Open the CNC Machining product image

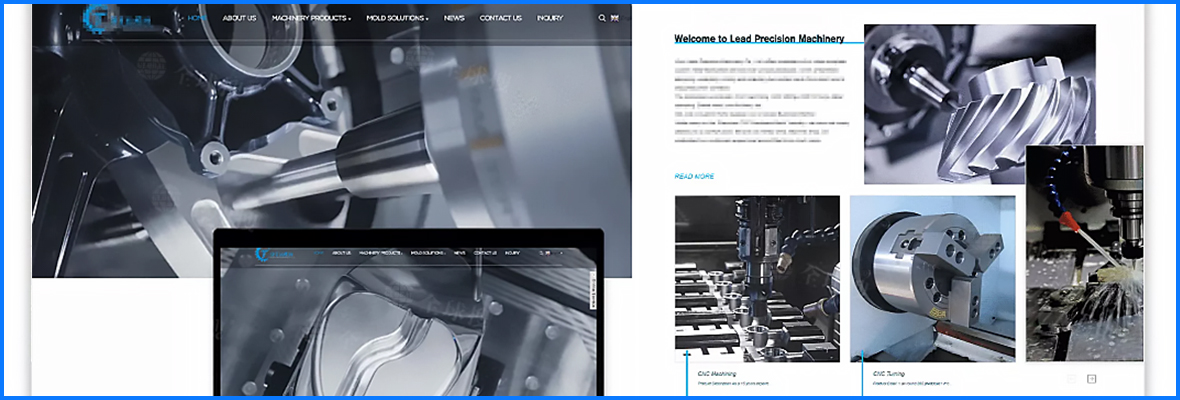(757, 279)
